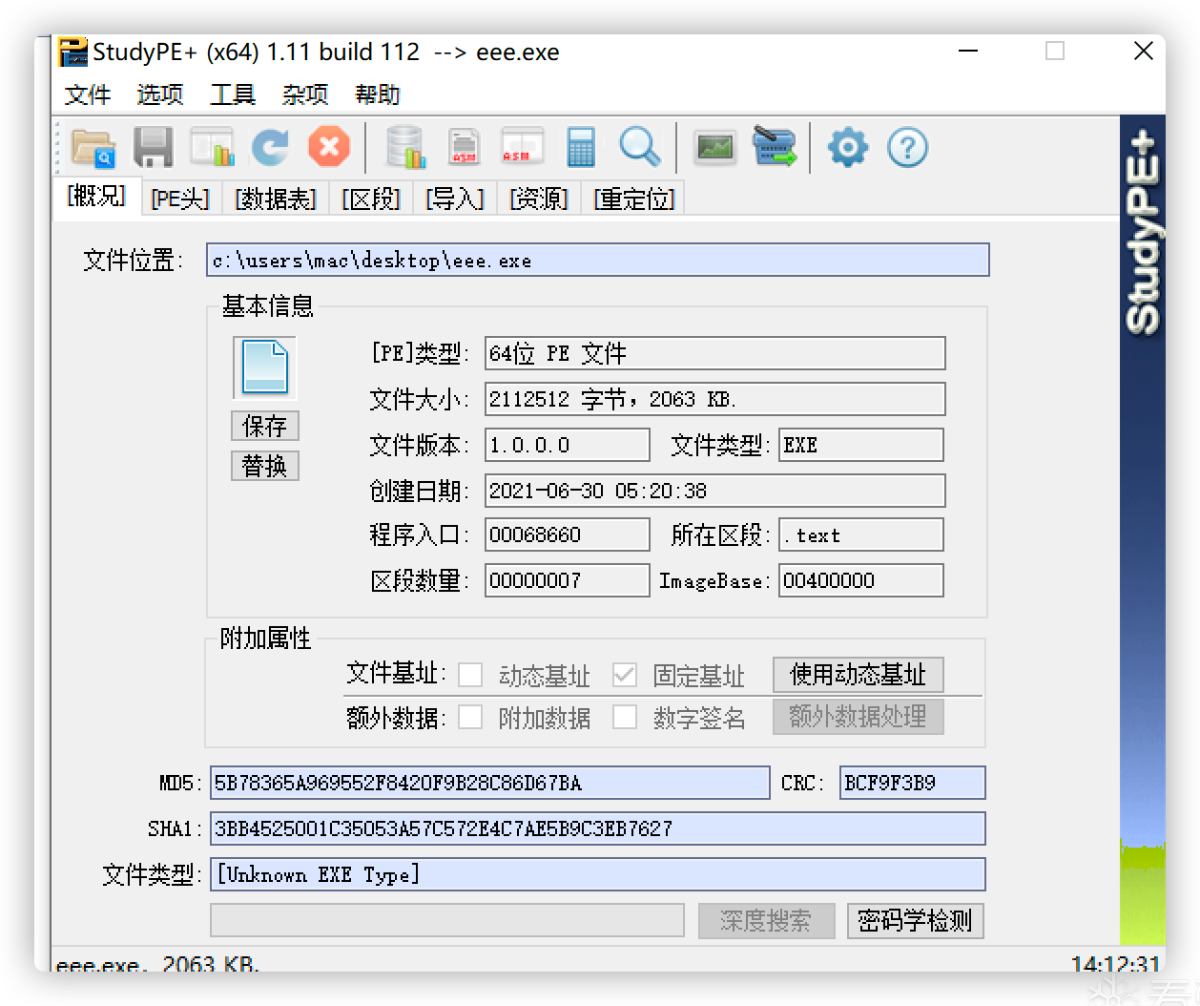Click the window with bar chart icon
Viewport: 1200px width, 1006px height.
pyautogui.click(x=212, y=148)
